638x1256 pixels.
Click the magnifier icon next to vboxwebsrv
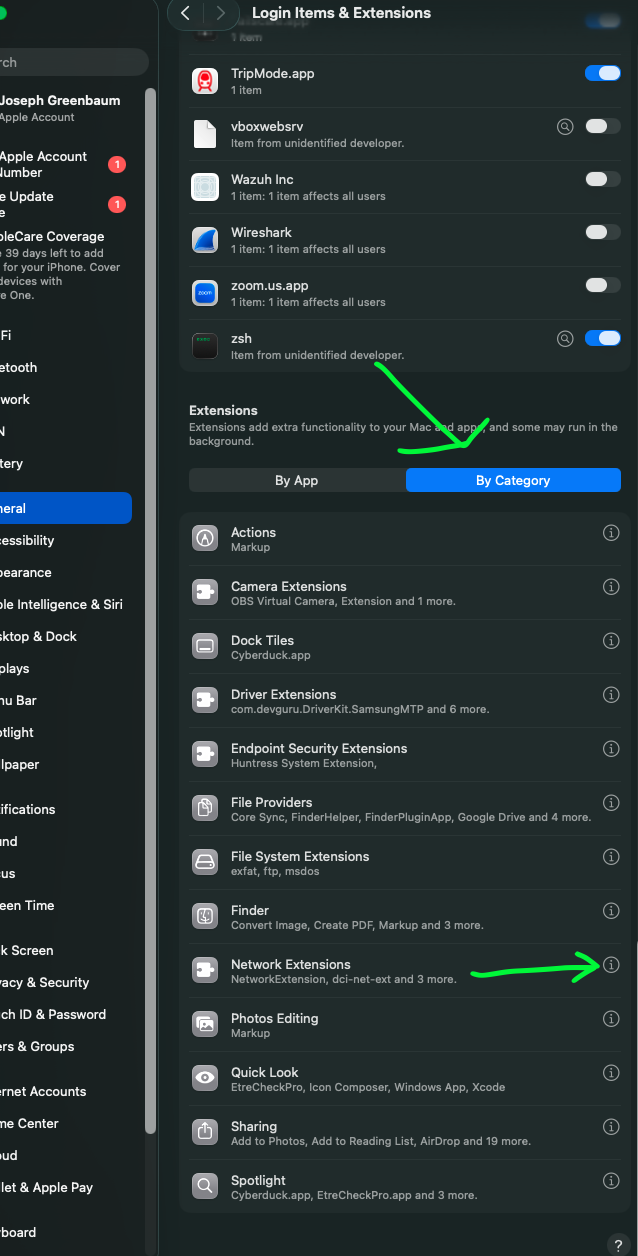565,126
